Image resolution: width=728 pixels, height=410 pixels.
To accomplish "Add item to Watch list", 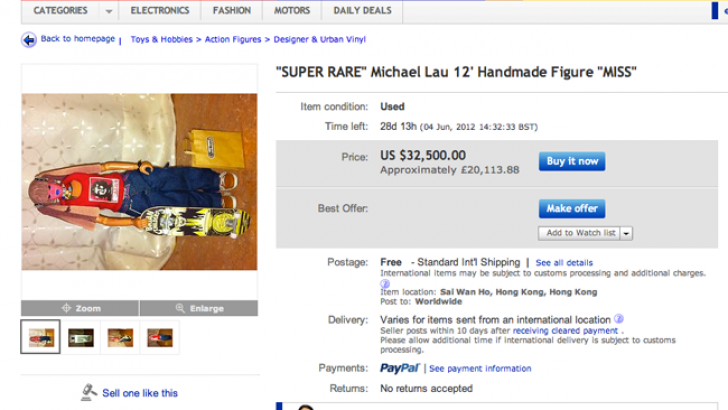I will click(x=579, y=233).
